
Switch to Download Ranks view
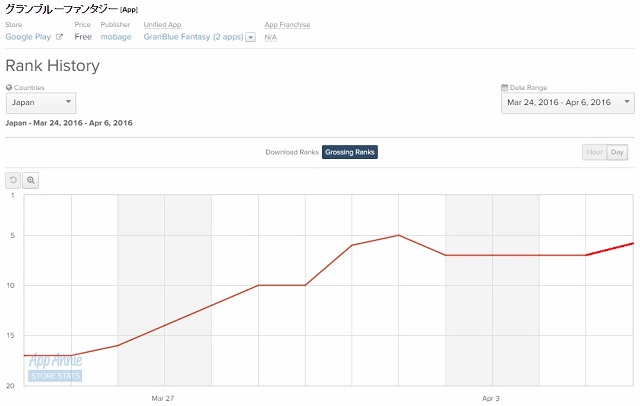(x=292, y=152)
